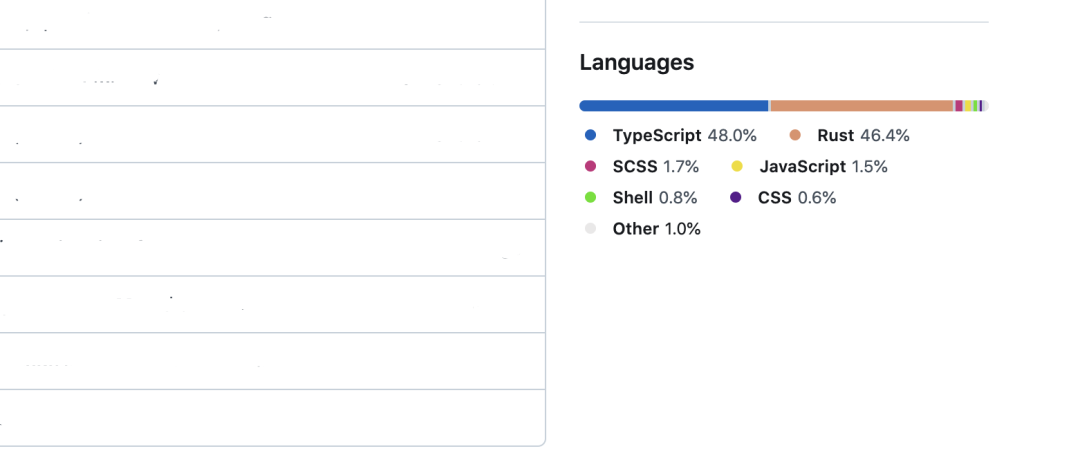Click the Languages section heading
This screenshot has width=1080, height=451.
point(636,63)
